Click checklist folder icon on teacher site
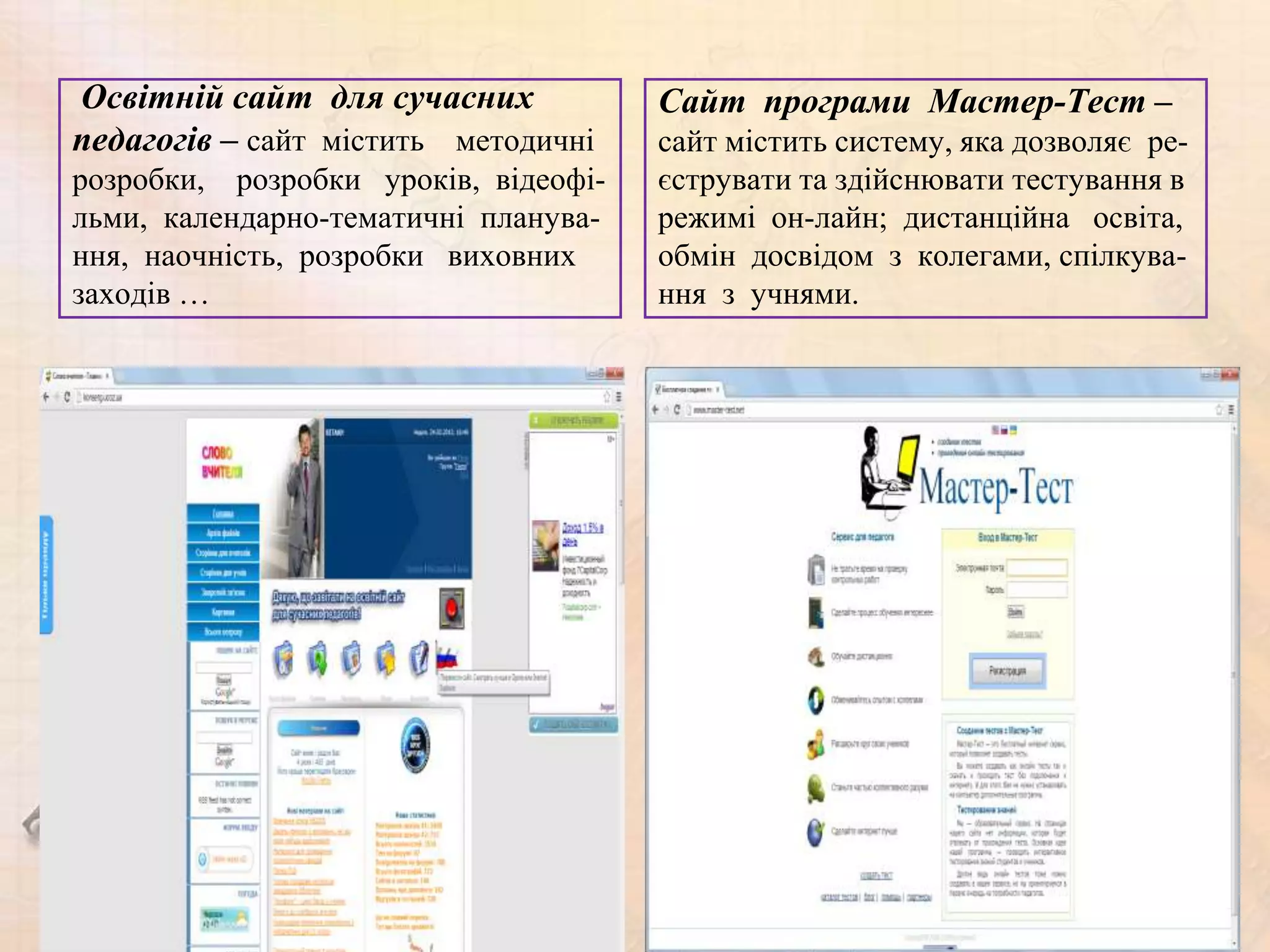The image size is (1270, 952). point(419,658)
